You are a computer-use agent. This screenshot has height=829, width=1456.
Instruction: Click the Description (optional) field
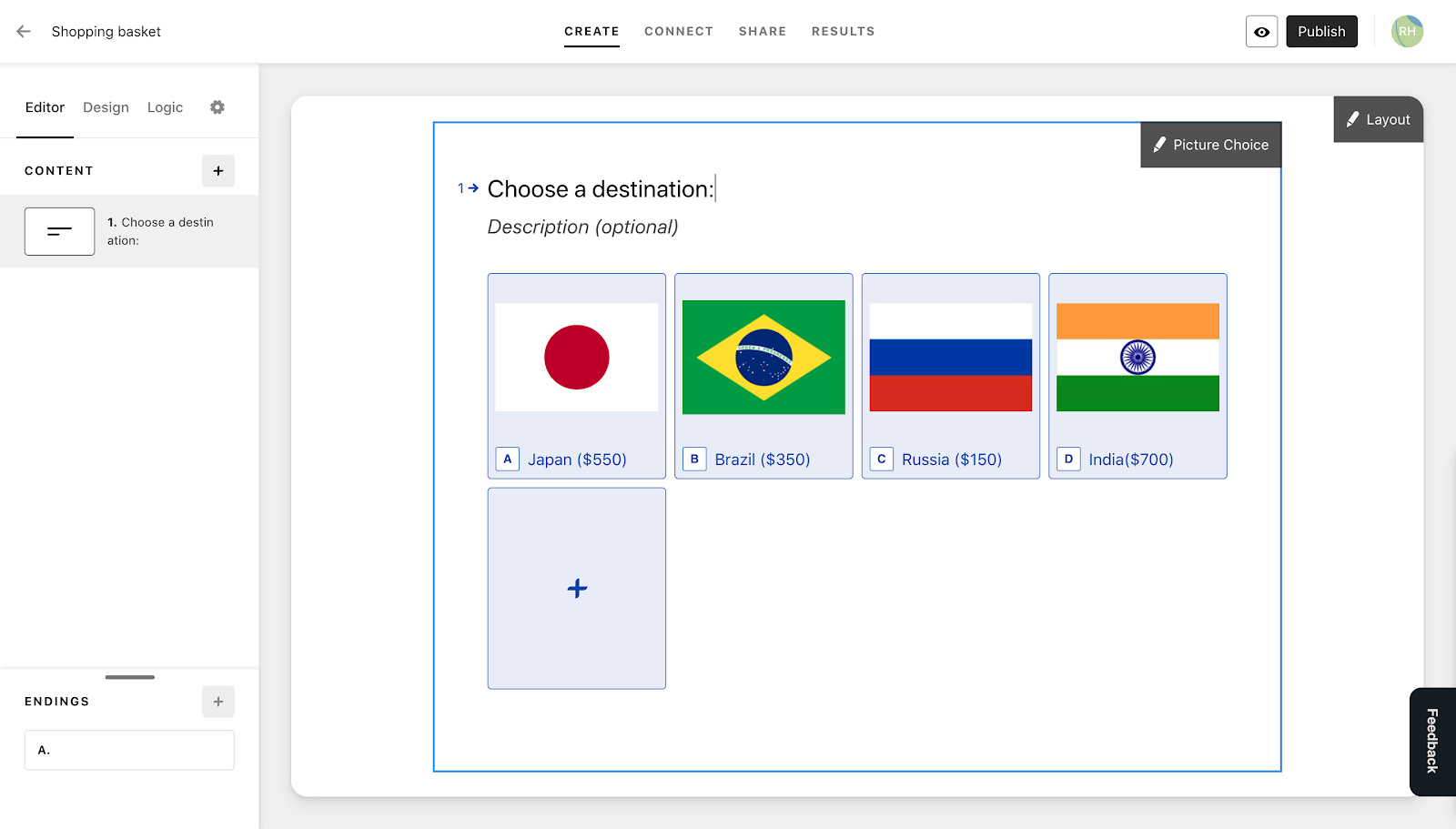pos(583,227)
